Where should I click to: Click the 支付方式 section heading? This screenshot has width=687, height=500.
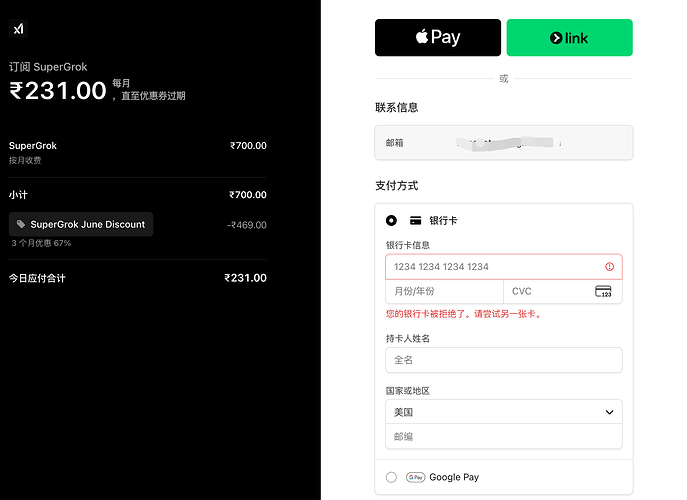click(x=397, y=186)
